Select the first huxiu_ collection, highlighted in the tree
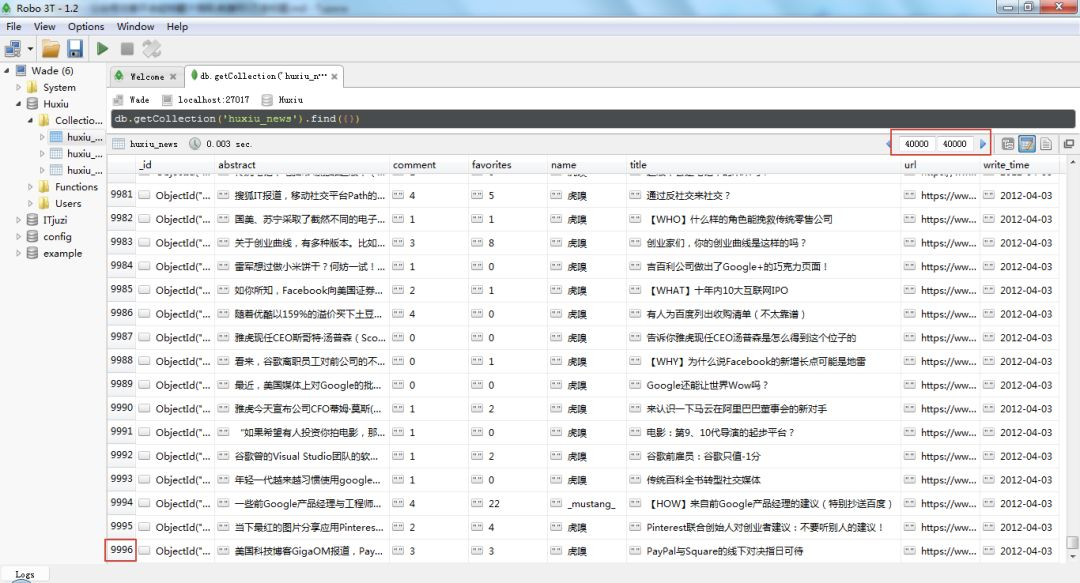The image size is (1080, 583). pos(84,137)
